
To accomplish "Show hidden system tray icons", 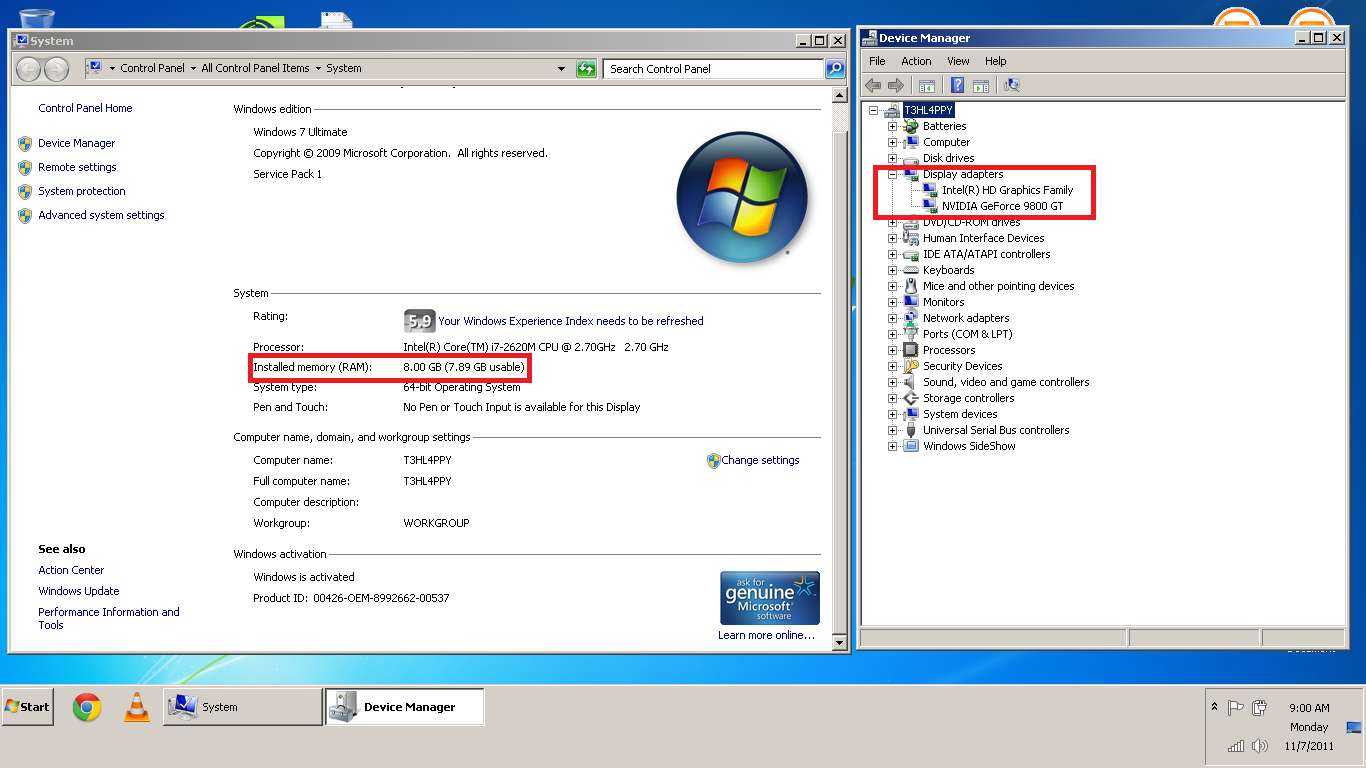I will click(1215, 707).
